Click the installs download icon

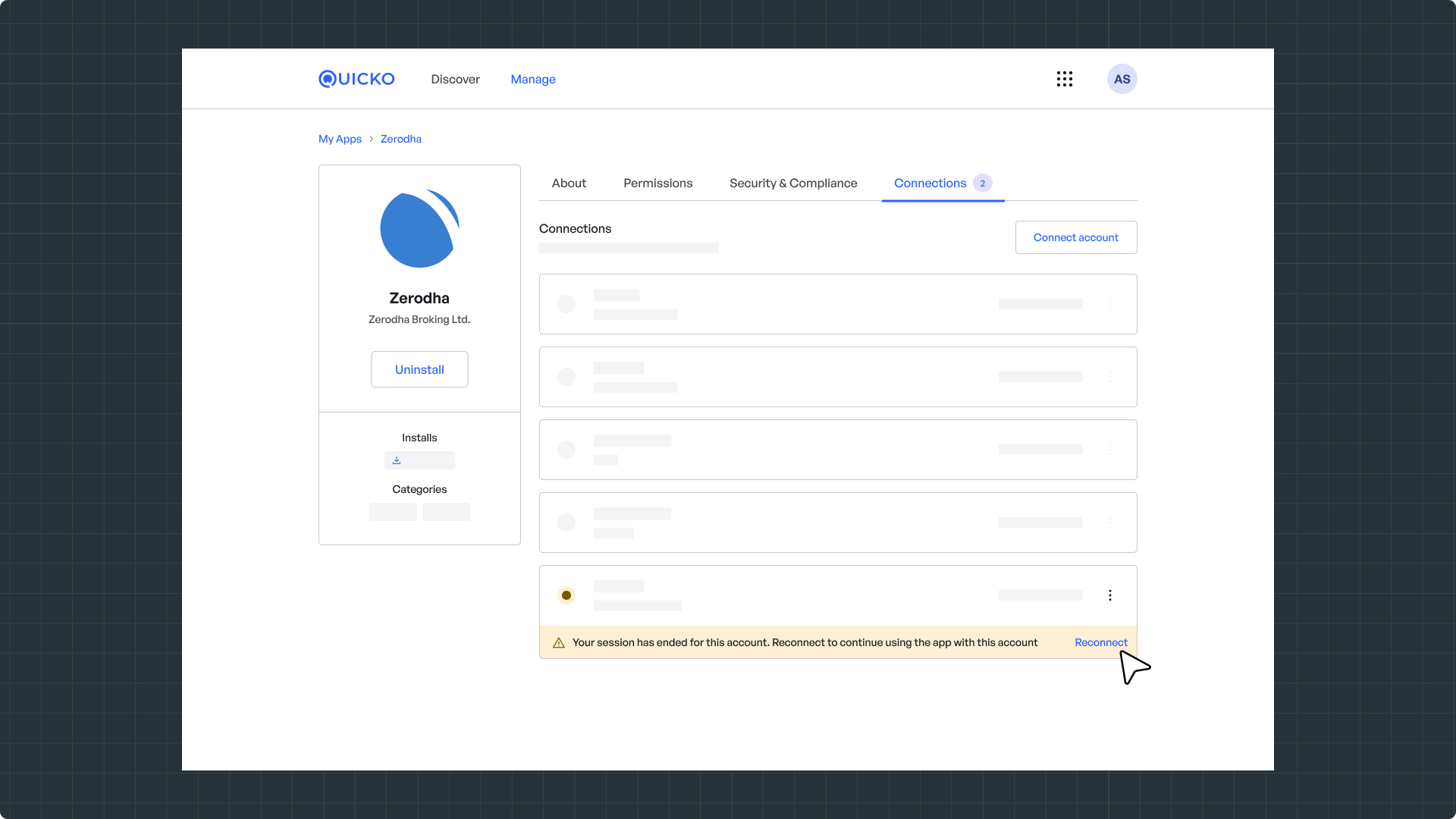[397, 460]
